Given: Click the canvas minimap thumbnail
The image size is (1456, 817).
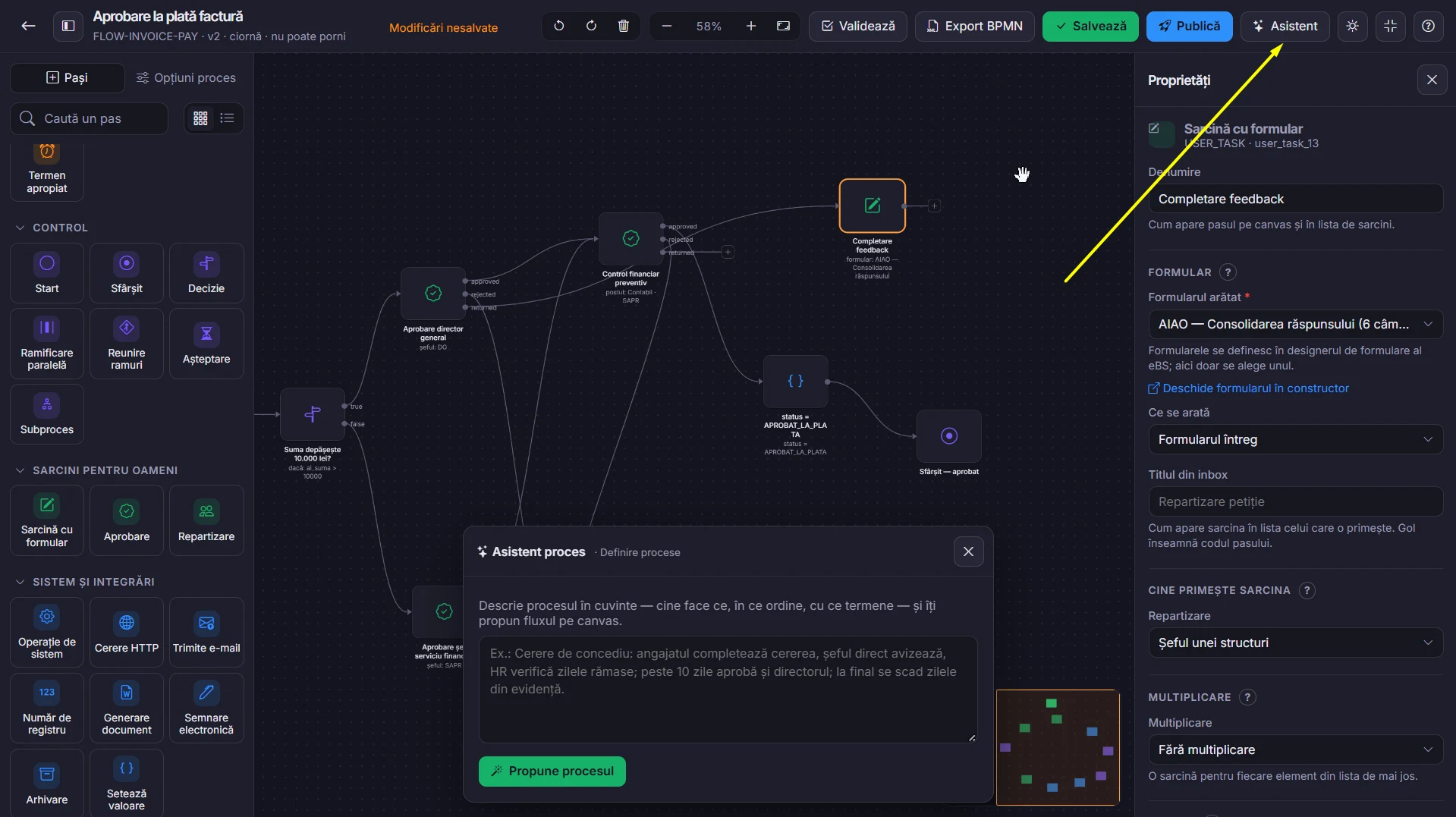Looking at the screenshot, I should (1058, 747).
